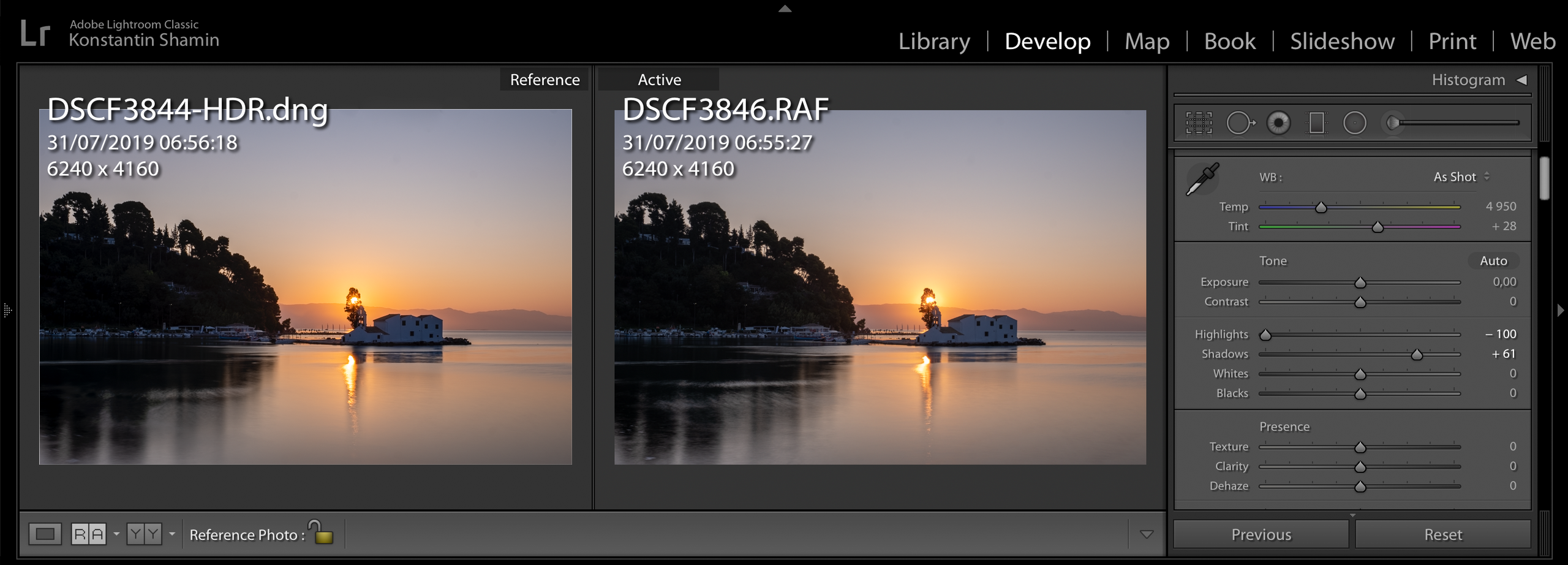
Task: Pick the White Balance eyedropper
Action: (x=1202, y=179)
